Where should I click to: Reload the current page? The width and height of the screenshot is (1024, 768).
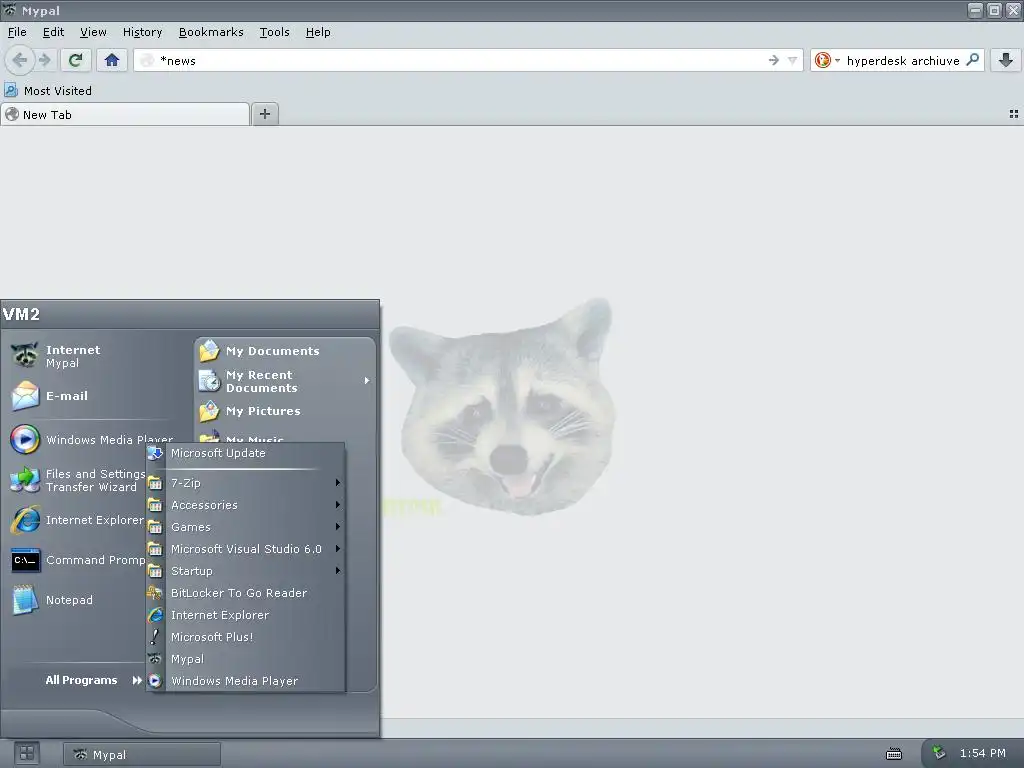click(76, 60)
